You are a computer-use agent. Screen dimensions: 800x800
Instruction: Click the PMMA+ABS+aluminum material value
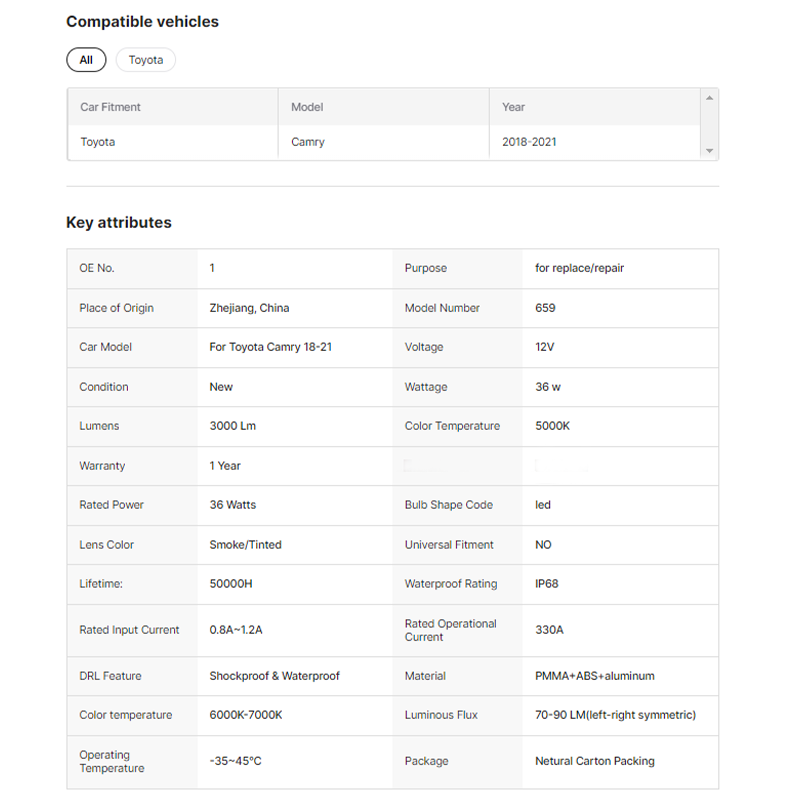tap(595, 676)
